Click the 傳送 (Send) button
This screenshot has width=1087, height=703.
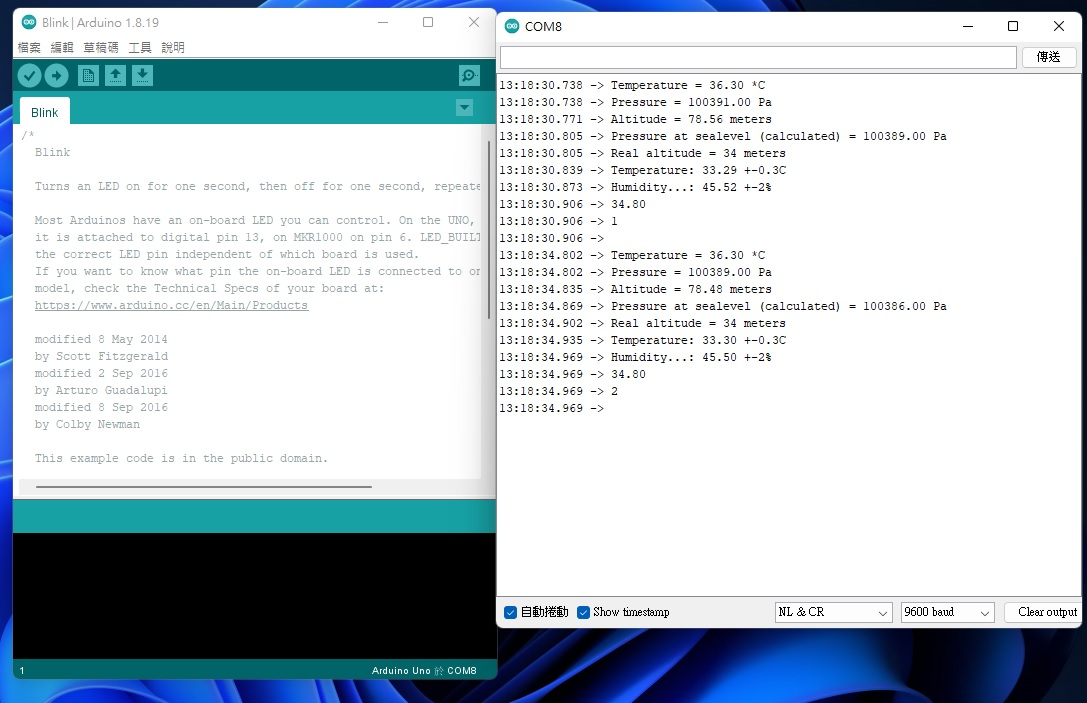pyautogui.click(x=1048, y=57)
